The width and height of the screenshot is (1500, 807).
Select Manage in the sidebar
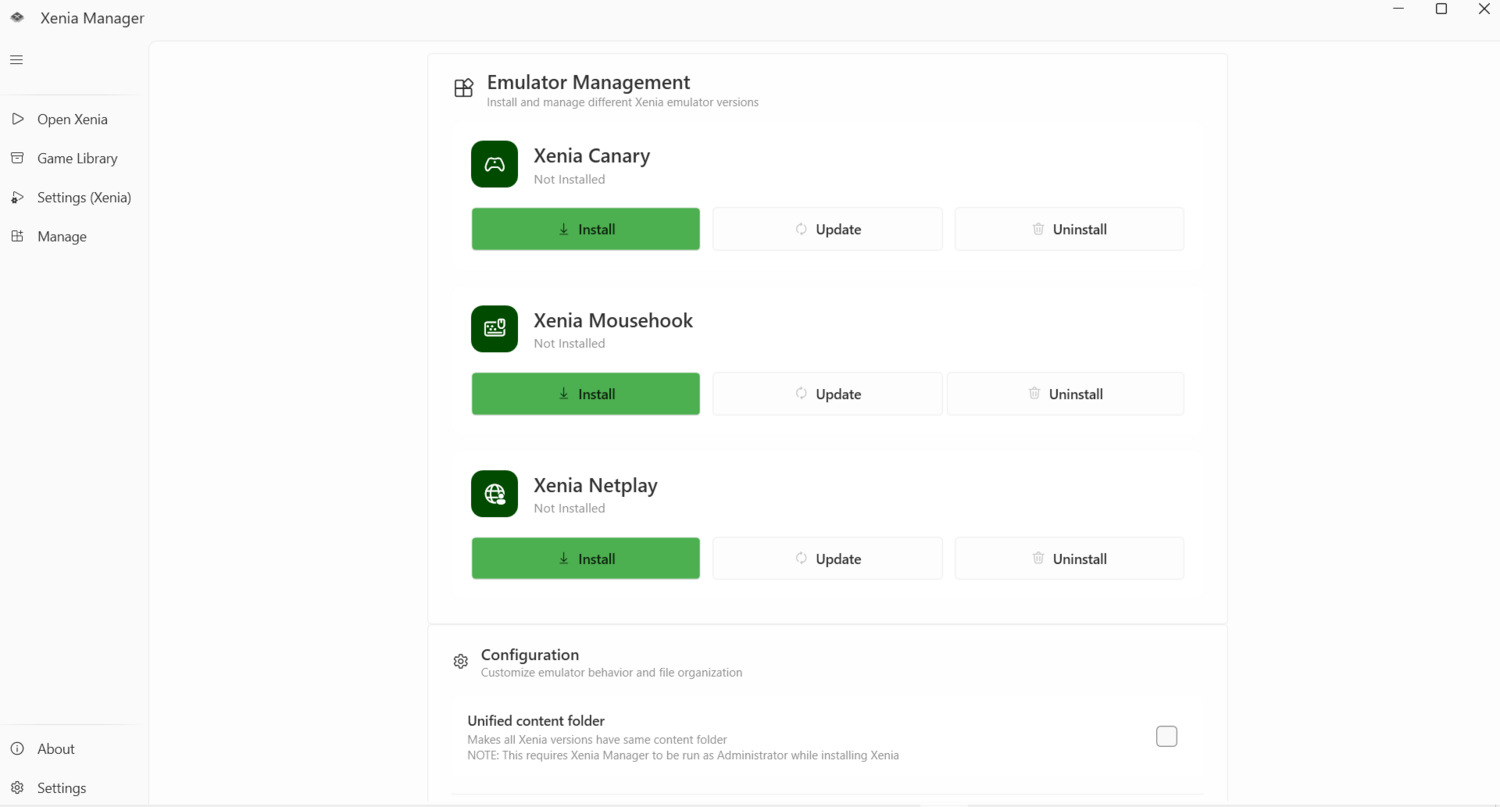click(62, 236)
